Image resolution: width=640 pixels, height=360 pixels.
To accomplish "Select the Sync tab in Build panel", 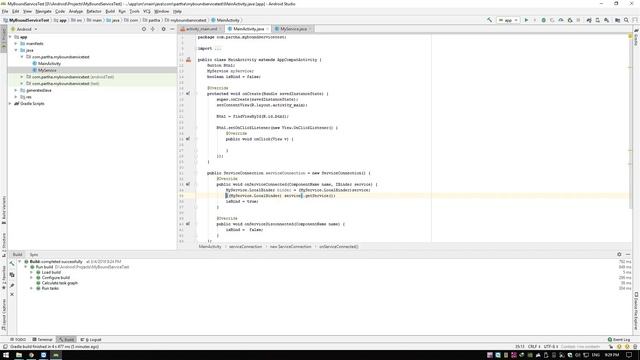I will pos(34,255).
